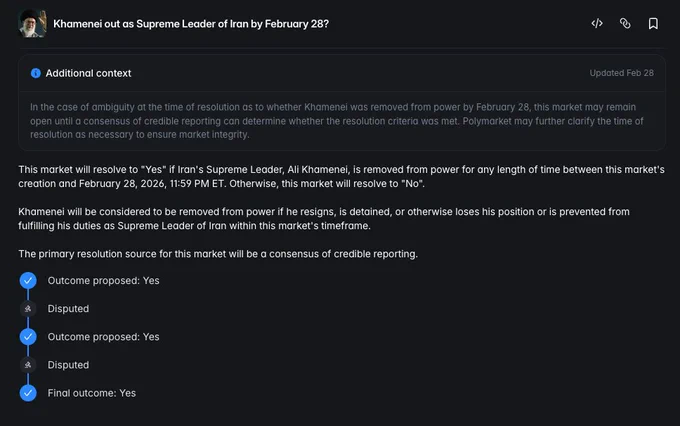Click the first Outcome proposed checkmark icon
The width and height of the screenshot is (680, 426).
[28, 281]
